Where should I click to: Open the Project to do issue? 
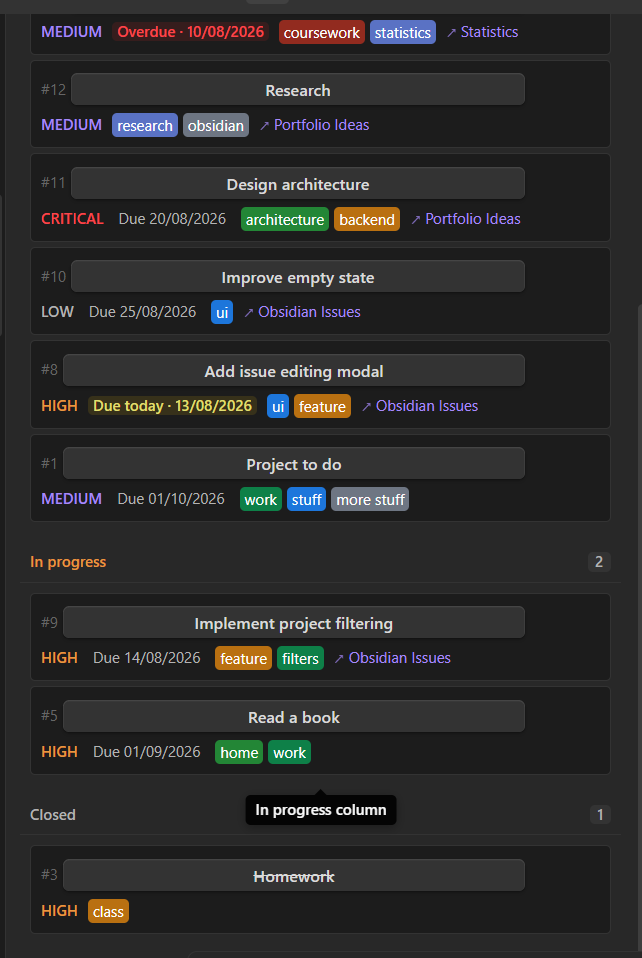pyautogui.click(x=294, y=464)
